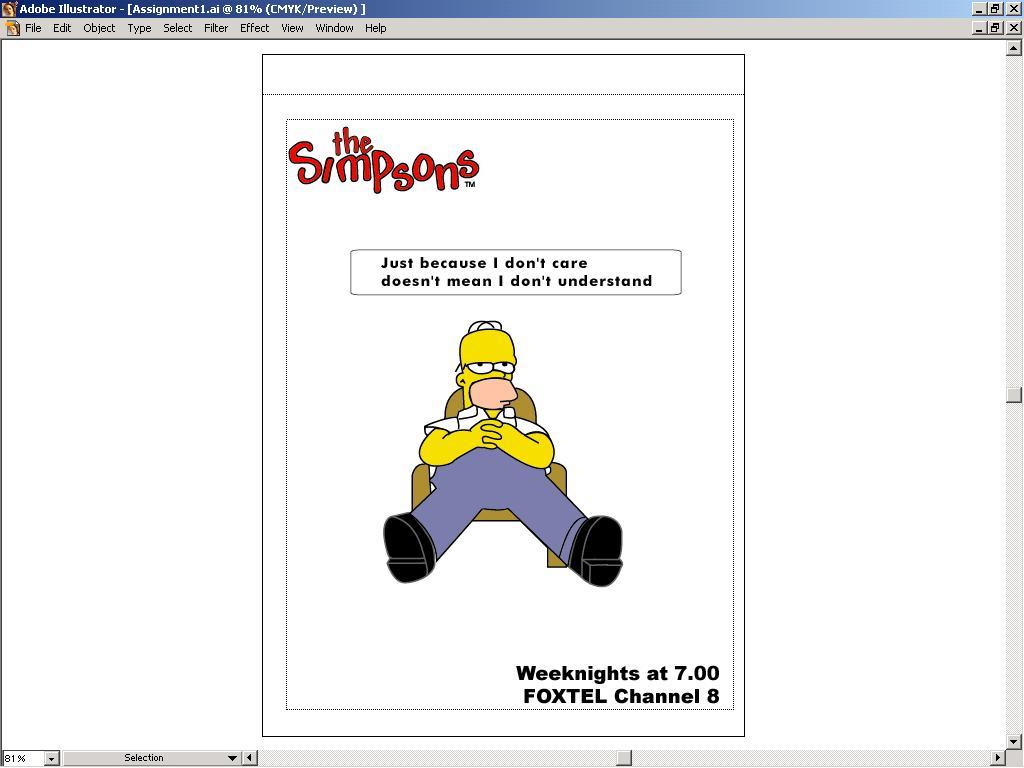
Task: Open the View menu
Action: pos(292,28)
